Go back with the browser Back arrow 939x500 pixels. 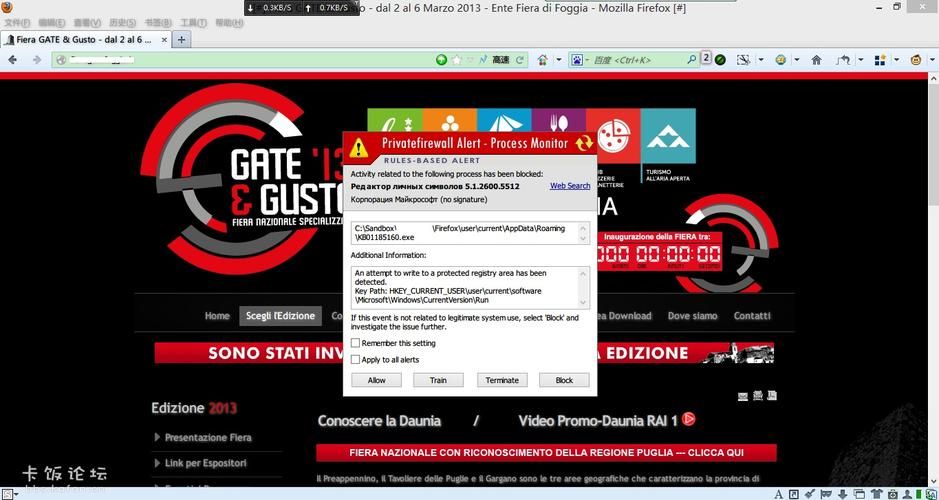click(x=13, y=60)
